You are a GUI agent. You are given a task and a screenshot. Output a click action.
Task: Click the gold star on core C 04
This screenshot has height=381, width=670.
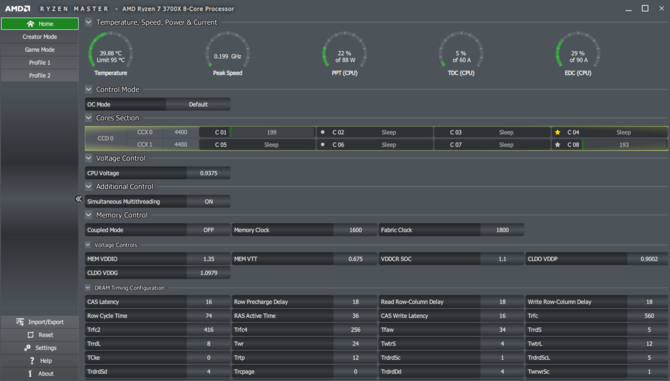coord(557,132)
